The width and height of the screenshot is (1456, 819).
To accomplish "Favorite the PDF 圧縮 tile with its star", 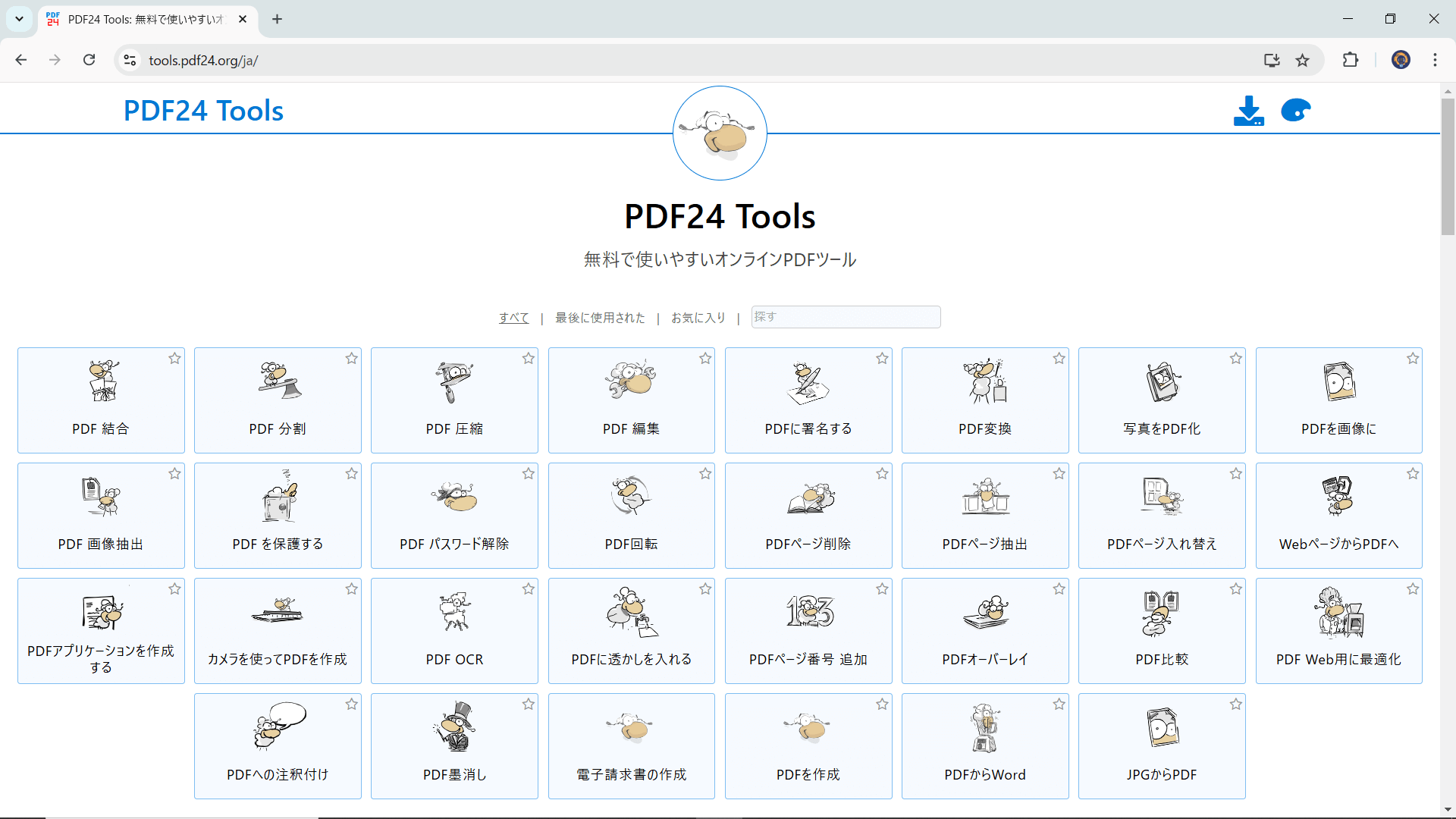I will coord(528,359).
